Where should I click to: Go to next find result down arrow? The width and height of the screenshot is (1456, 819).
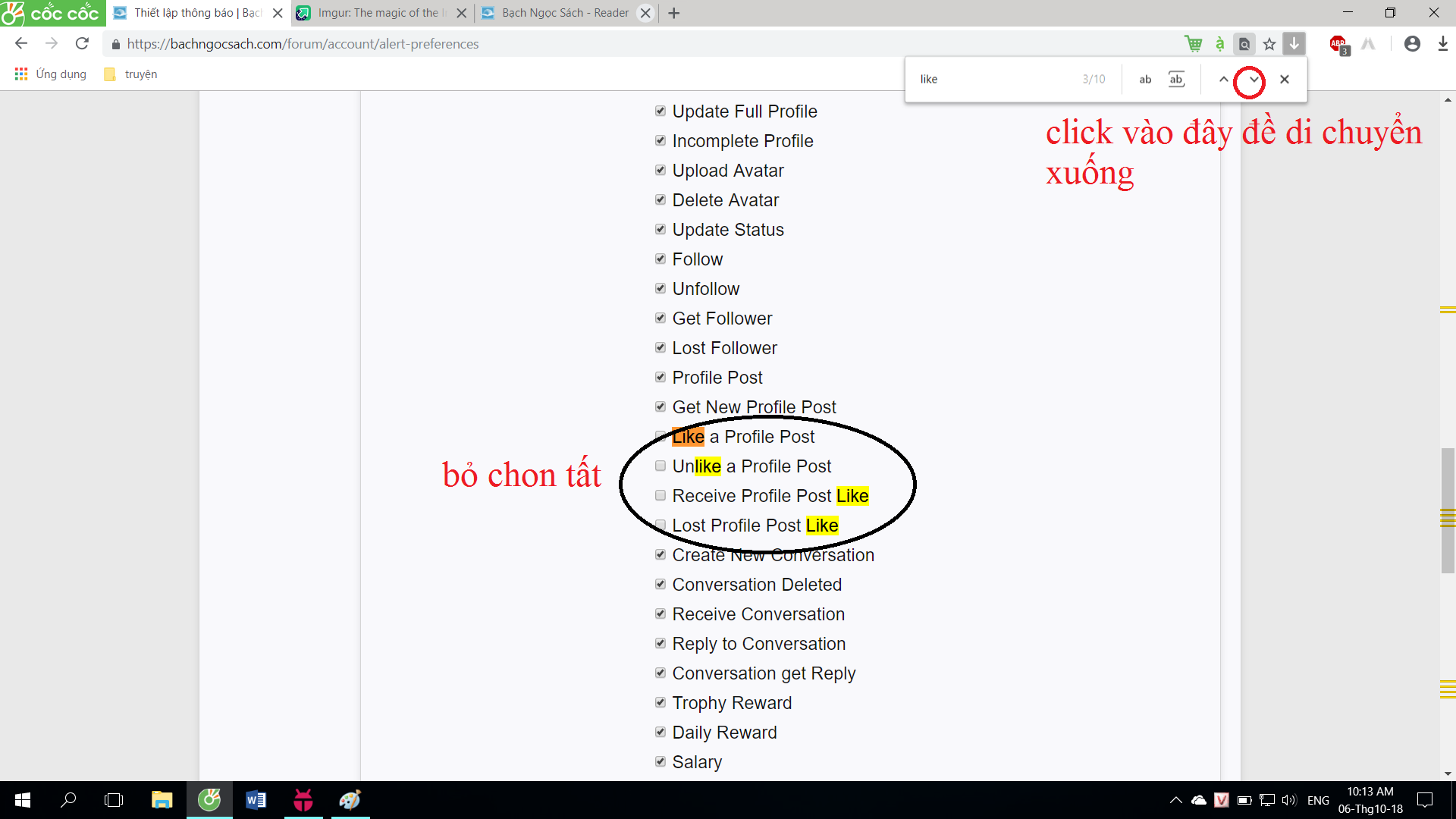pos(1254,79)
